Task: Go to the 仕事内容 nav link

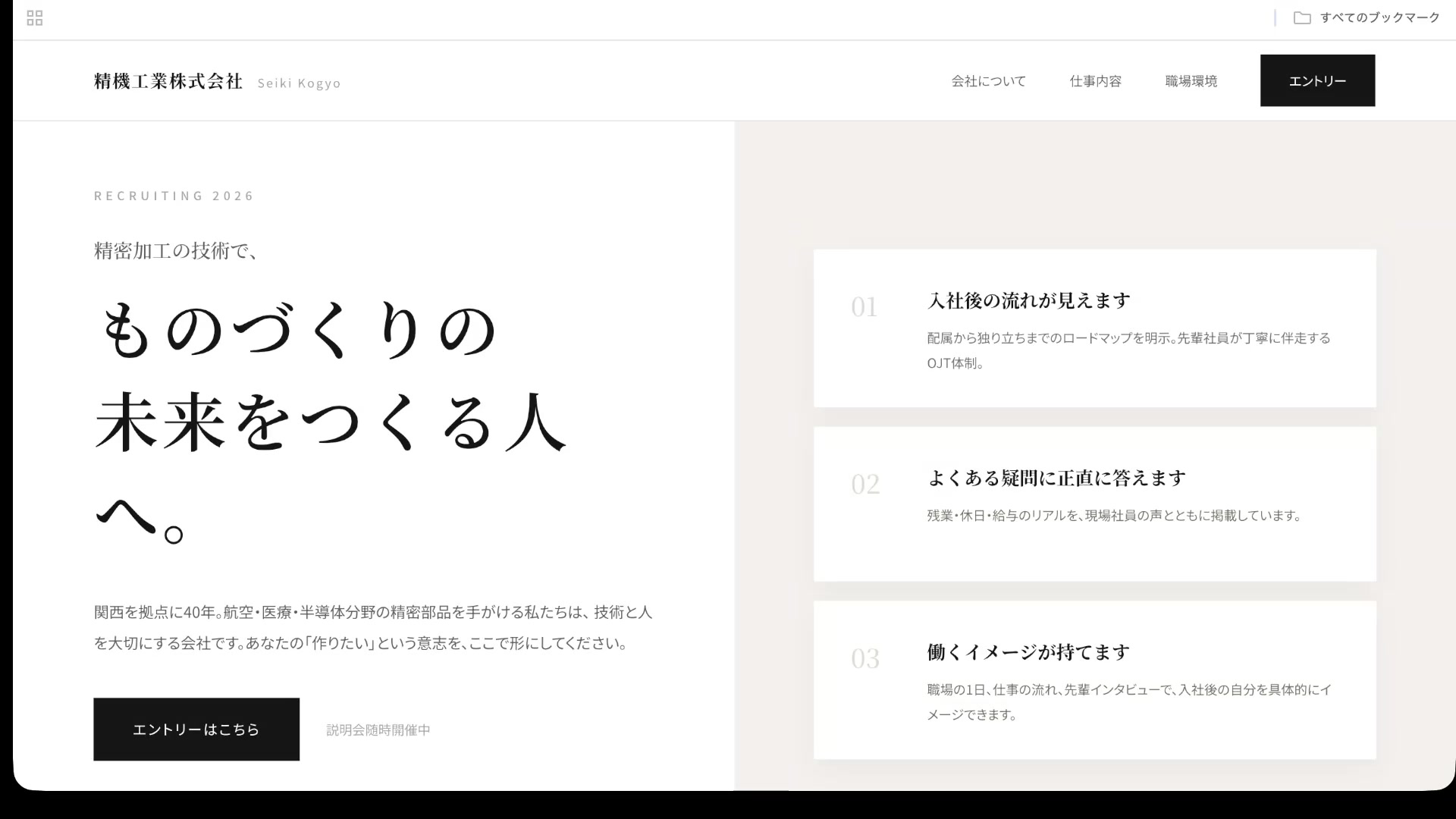Action: tap(1095, 81)
